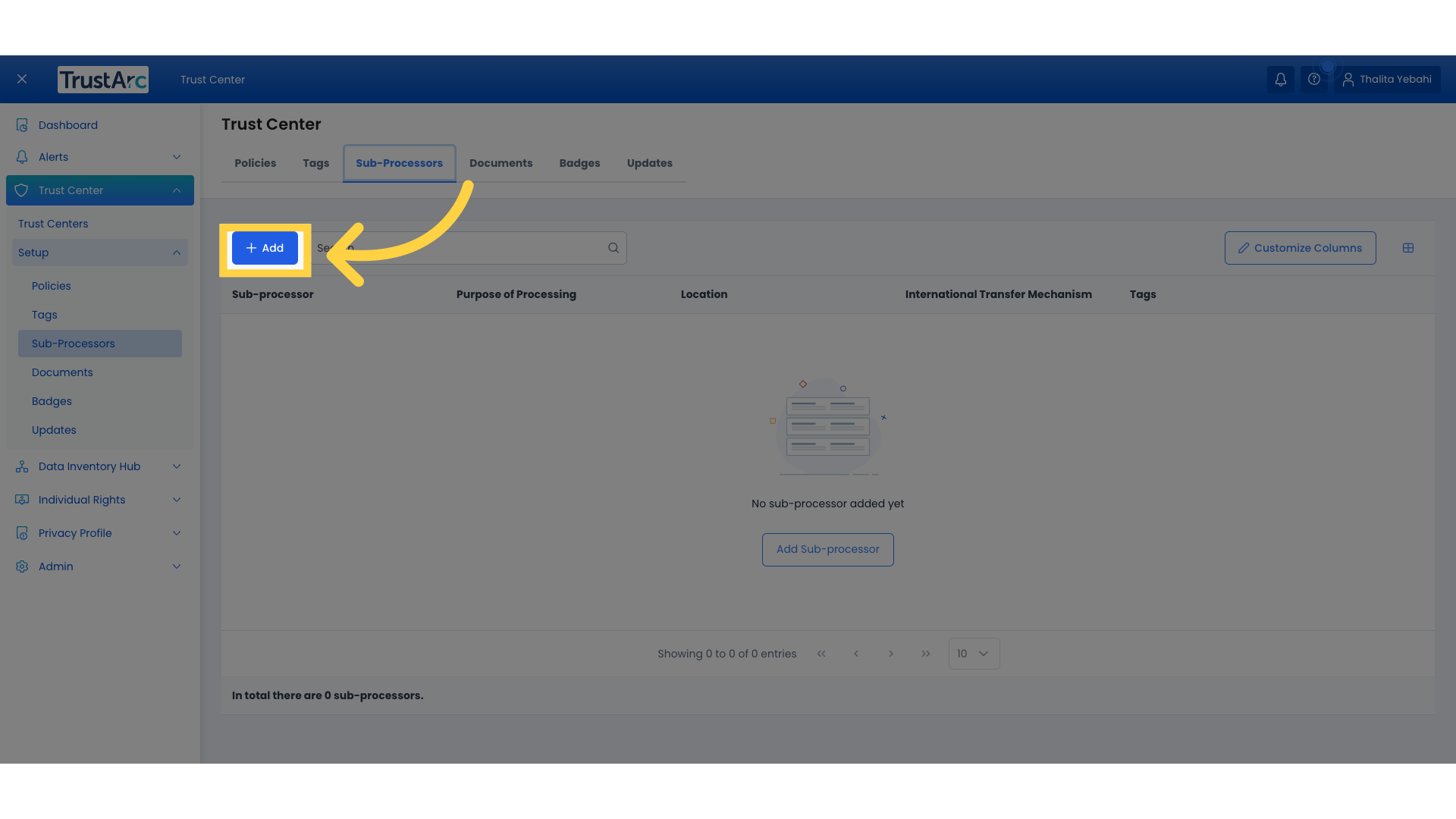Switch to the Documents tab
This screenshot has height=819, width=1456.
tap(500, 163)
